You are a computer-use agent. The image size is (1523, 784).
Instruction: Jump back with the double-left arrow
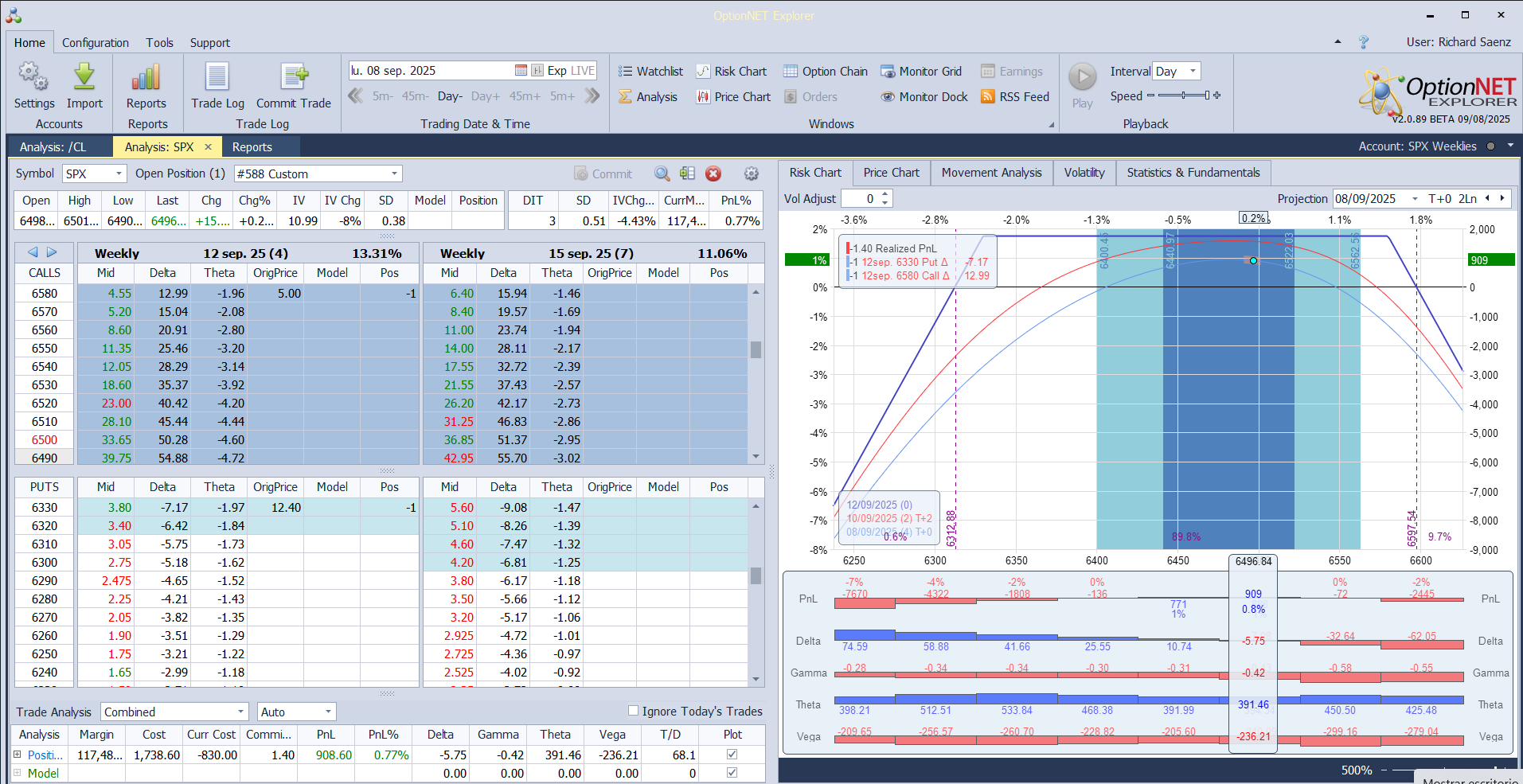356,96
